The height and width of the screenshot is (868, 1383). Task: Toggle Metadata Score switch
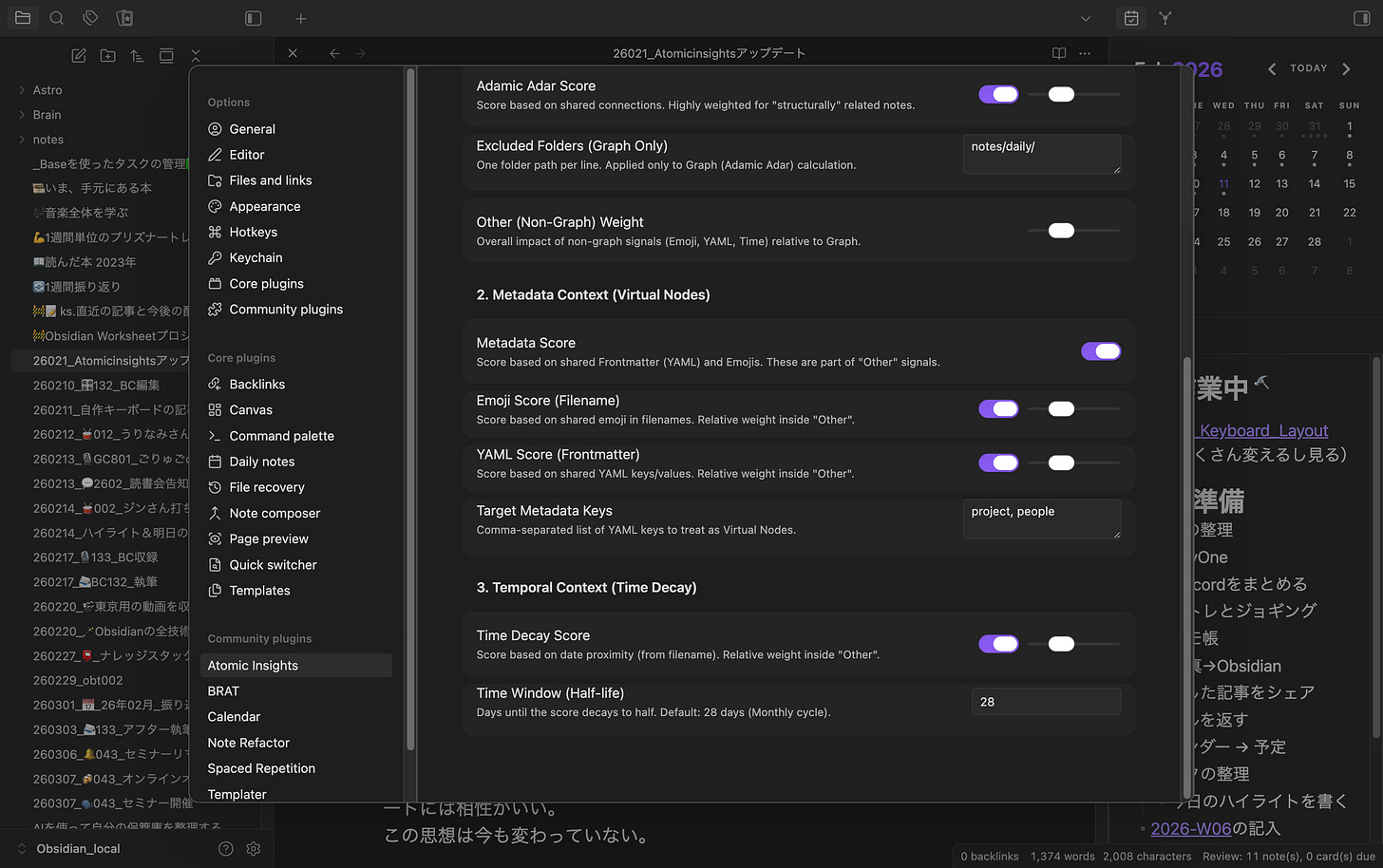(x=1101, y=351)
